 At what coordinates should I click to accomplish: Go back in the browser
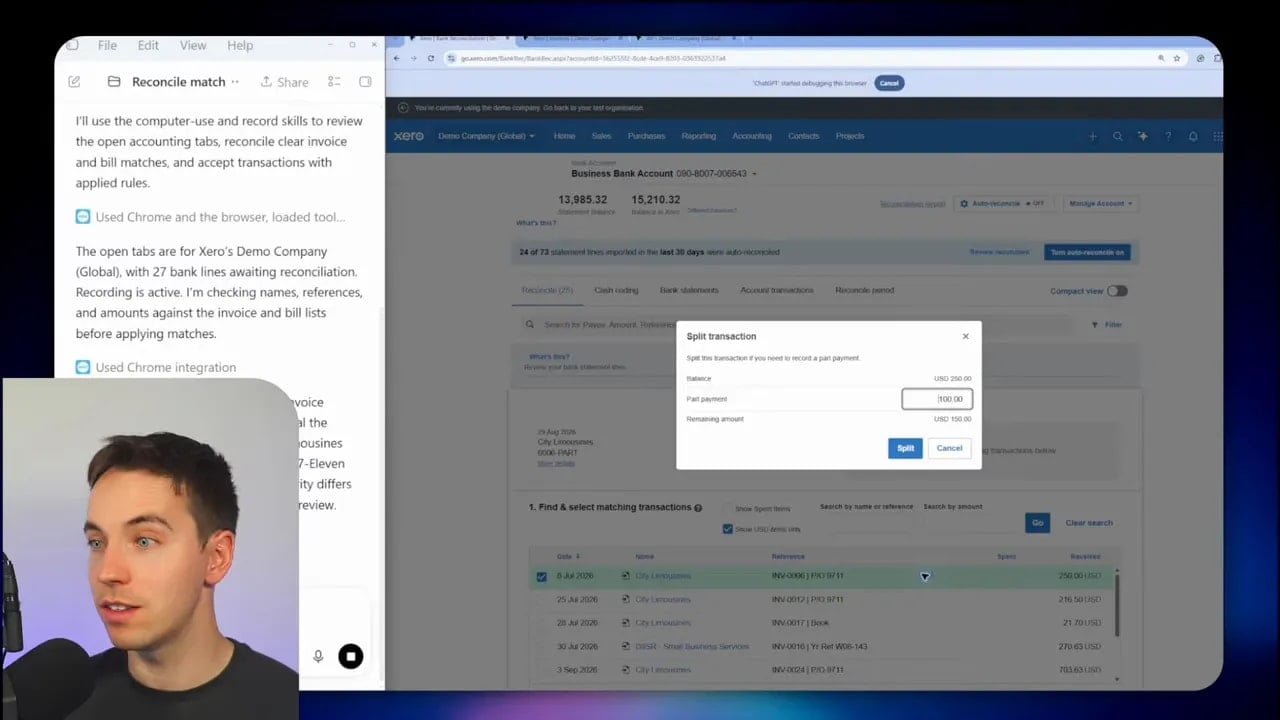pyautogui.click(x=396, y=58)
